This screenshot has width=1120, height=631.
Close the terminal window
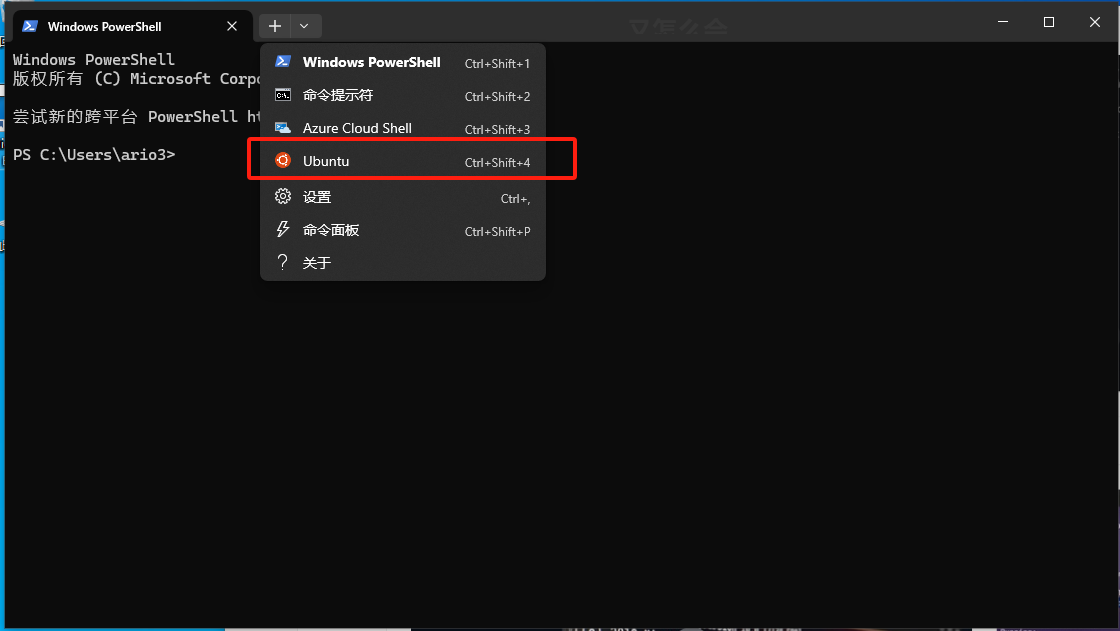1094,22
